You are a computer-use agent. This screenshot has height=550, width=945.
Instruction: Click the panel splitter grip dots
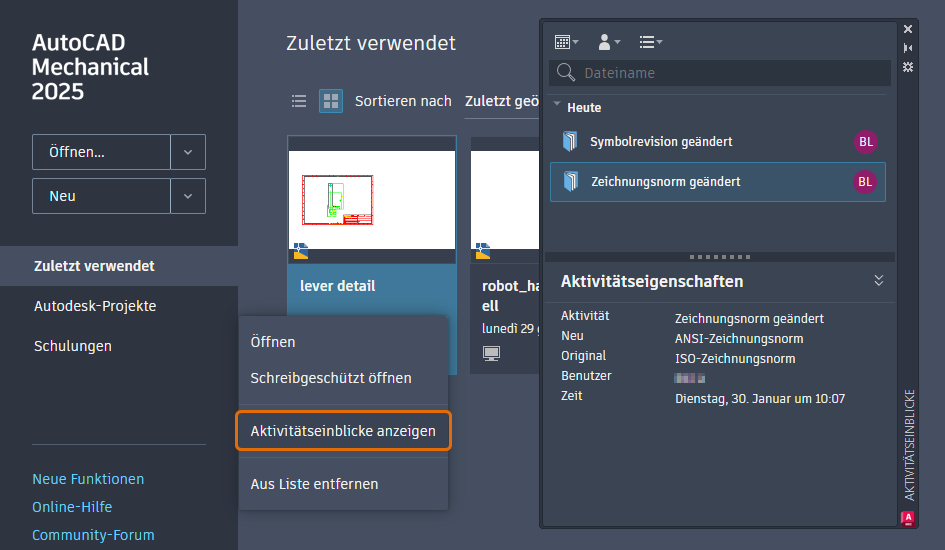720,257
